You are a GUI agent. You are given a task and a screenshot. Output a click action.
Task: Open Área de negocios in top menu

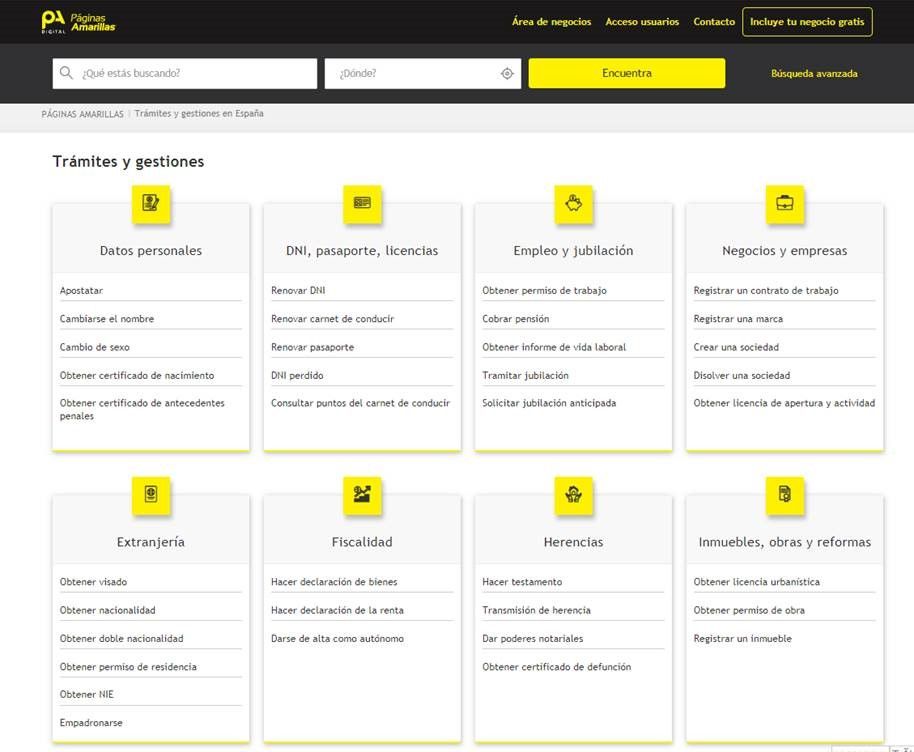coord(551,22)
